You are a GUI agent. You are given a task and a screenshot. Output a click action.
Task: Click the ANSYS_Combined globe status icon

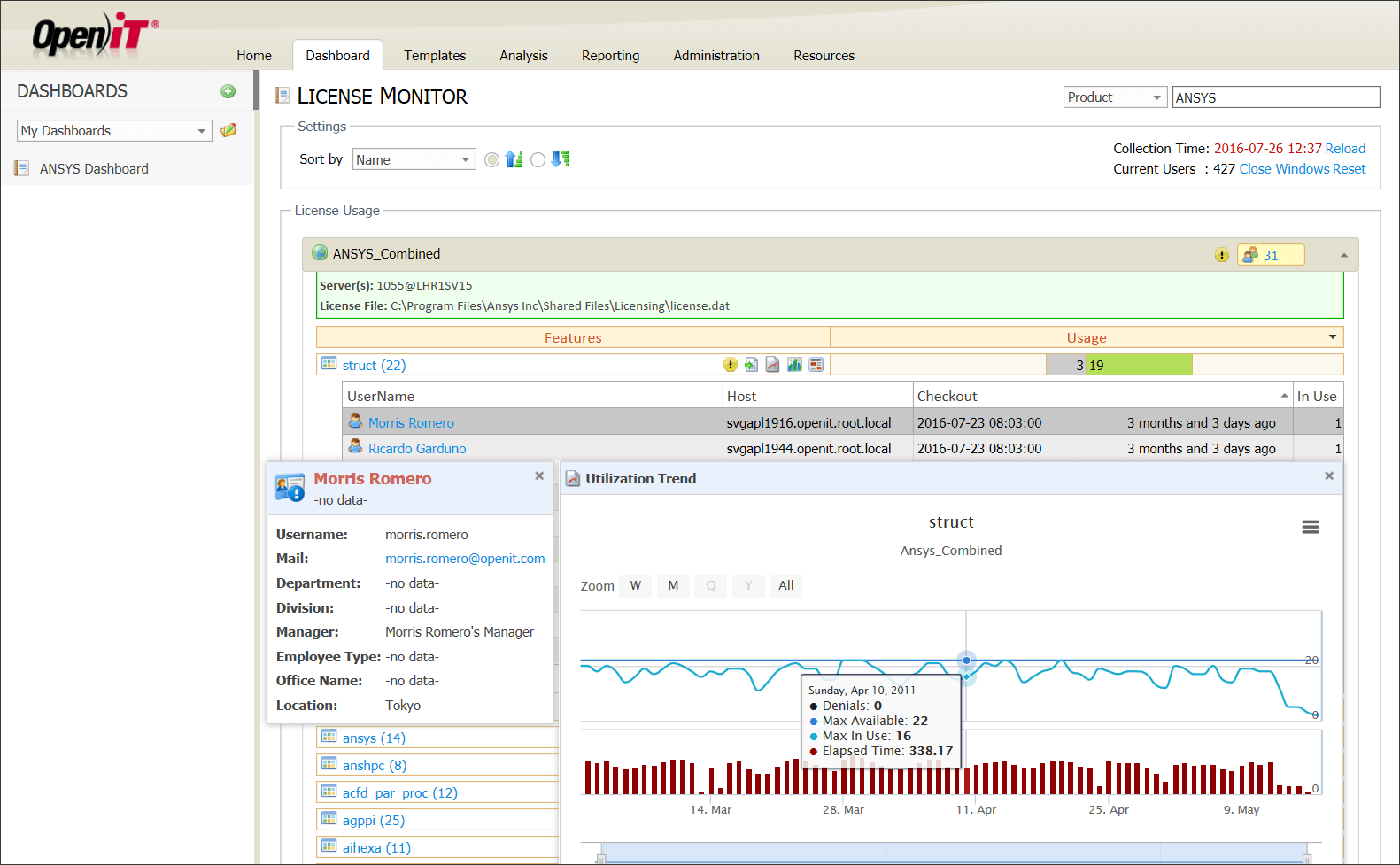(x=320, y=253)
